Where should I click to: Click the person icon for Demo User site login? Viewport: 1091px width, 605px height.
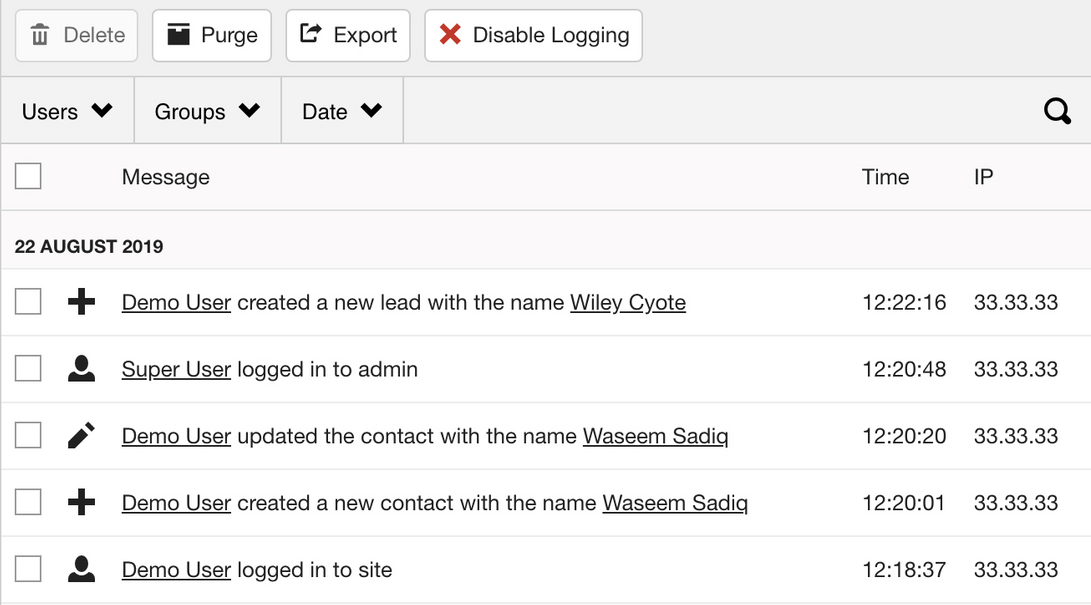(81, 569)
